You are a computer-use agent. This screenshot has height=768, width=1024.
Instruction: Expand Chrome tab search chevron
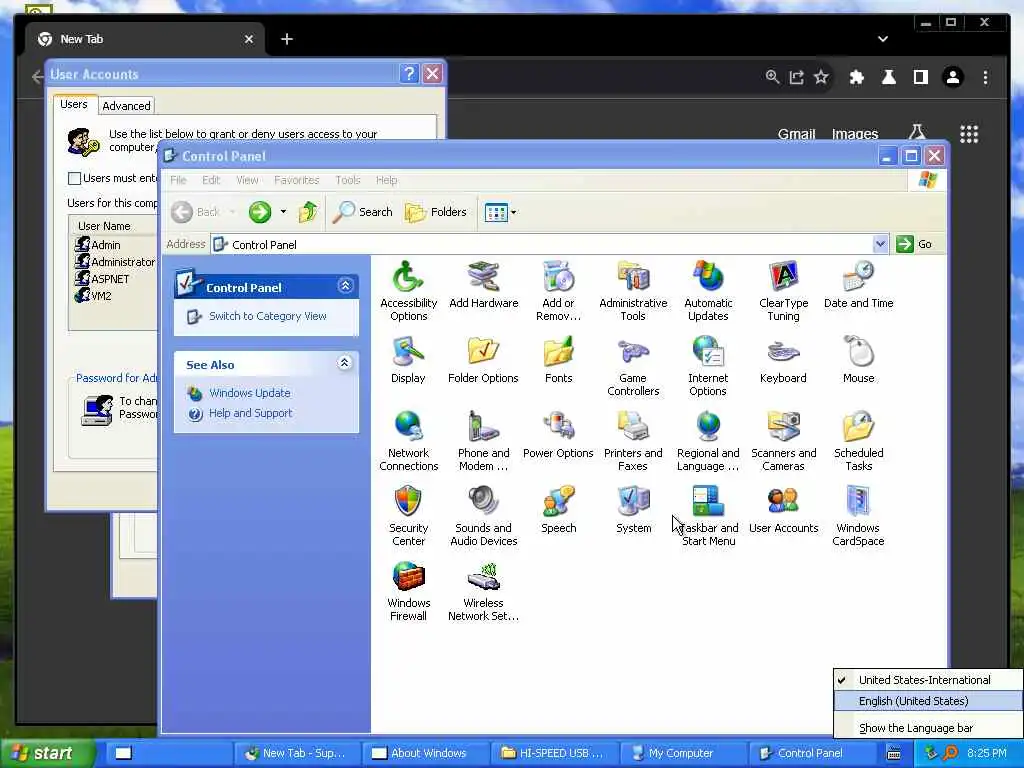click(x=882, y=39)
